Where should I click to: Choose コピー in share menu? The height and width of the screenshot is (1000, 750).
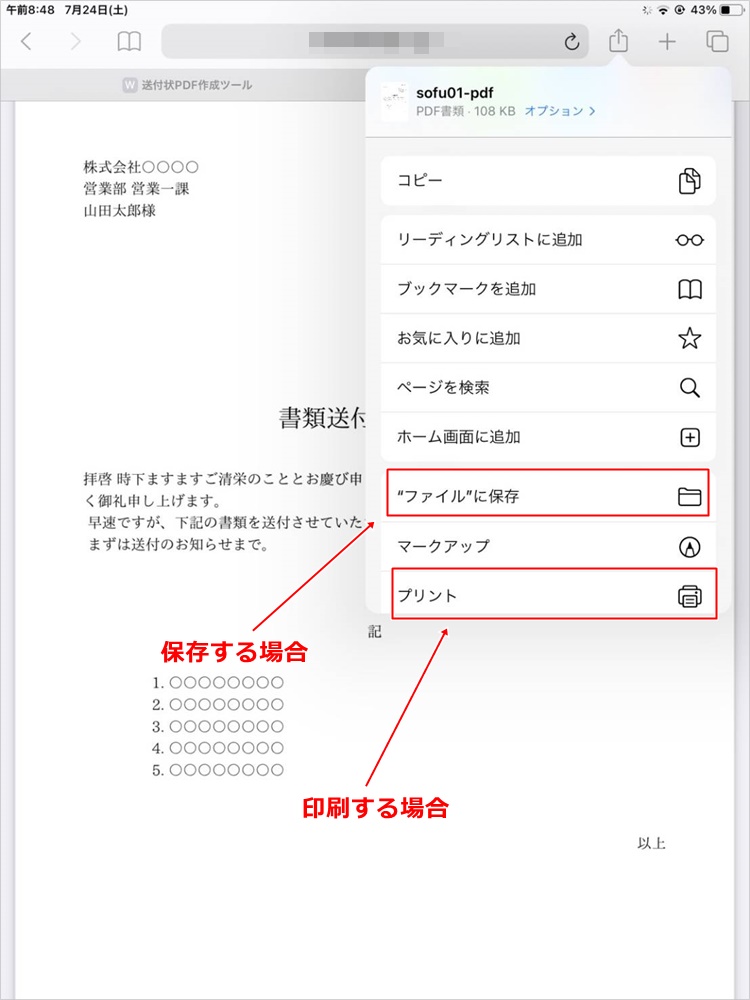(x=548, y=180)
